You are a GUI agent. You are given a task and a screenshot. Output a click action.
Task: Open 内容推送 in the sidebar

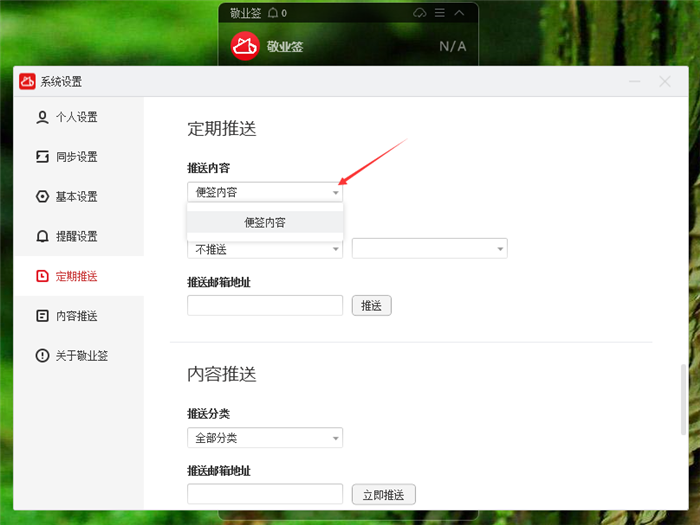[79, 316]
